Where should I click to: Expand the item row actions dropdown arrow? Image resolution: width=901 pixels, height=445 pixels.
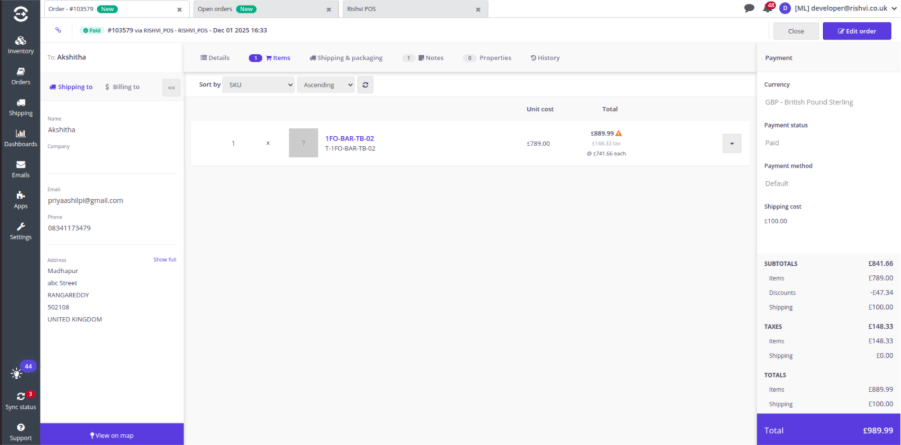(x=732, y=143)
